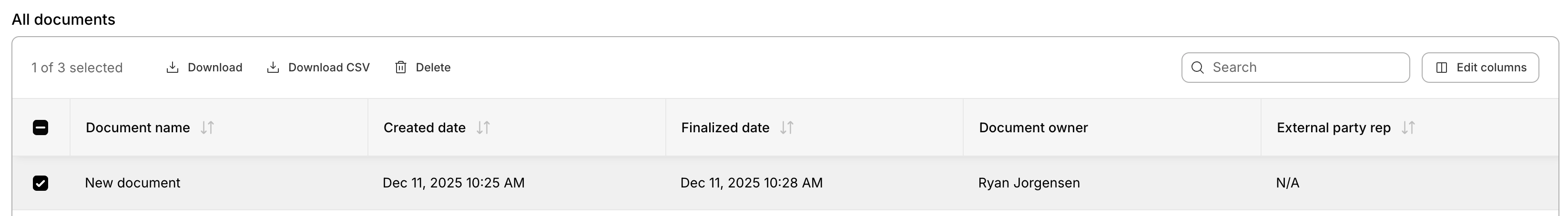
Task: Click the download arrow icon beside Download
Action: coord(172,68)
